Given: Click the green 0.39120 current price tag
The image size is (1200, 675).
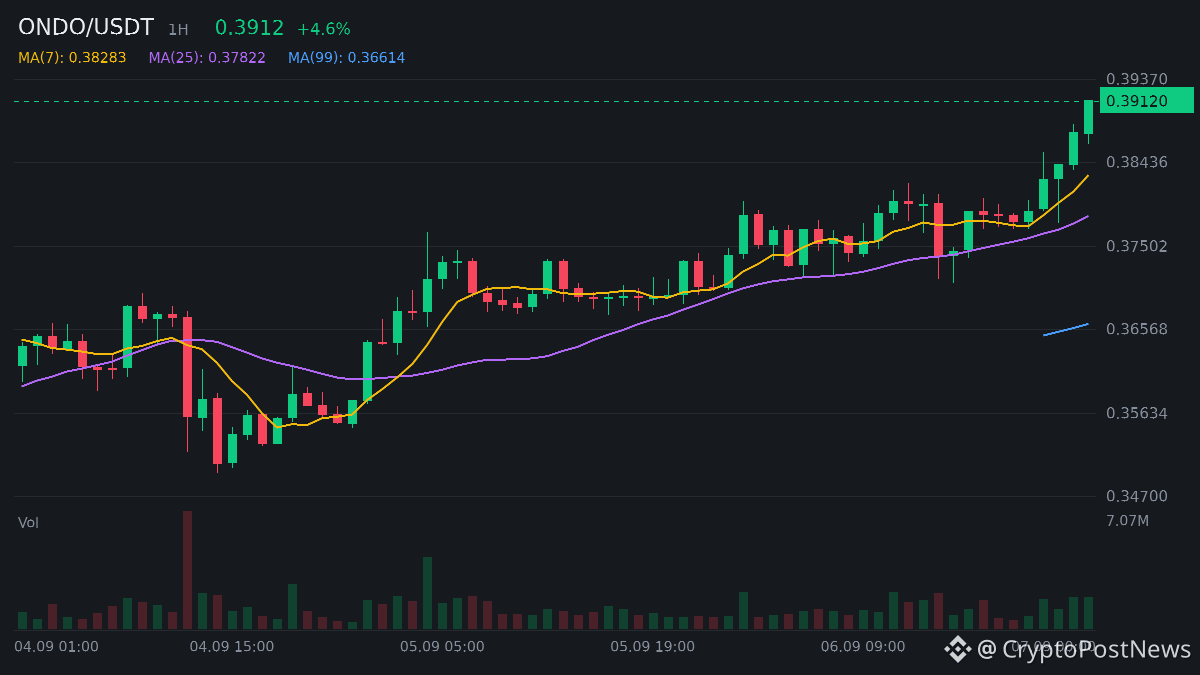Looking at the screenshot, I should [x=1147, y=101].
